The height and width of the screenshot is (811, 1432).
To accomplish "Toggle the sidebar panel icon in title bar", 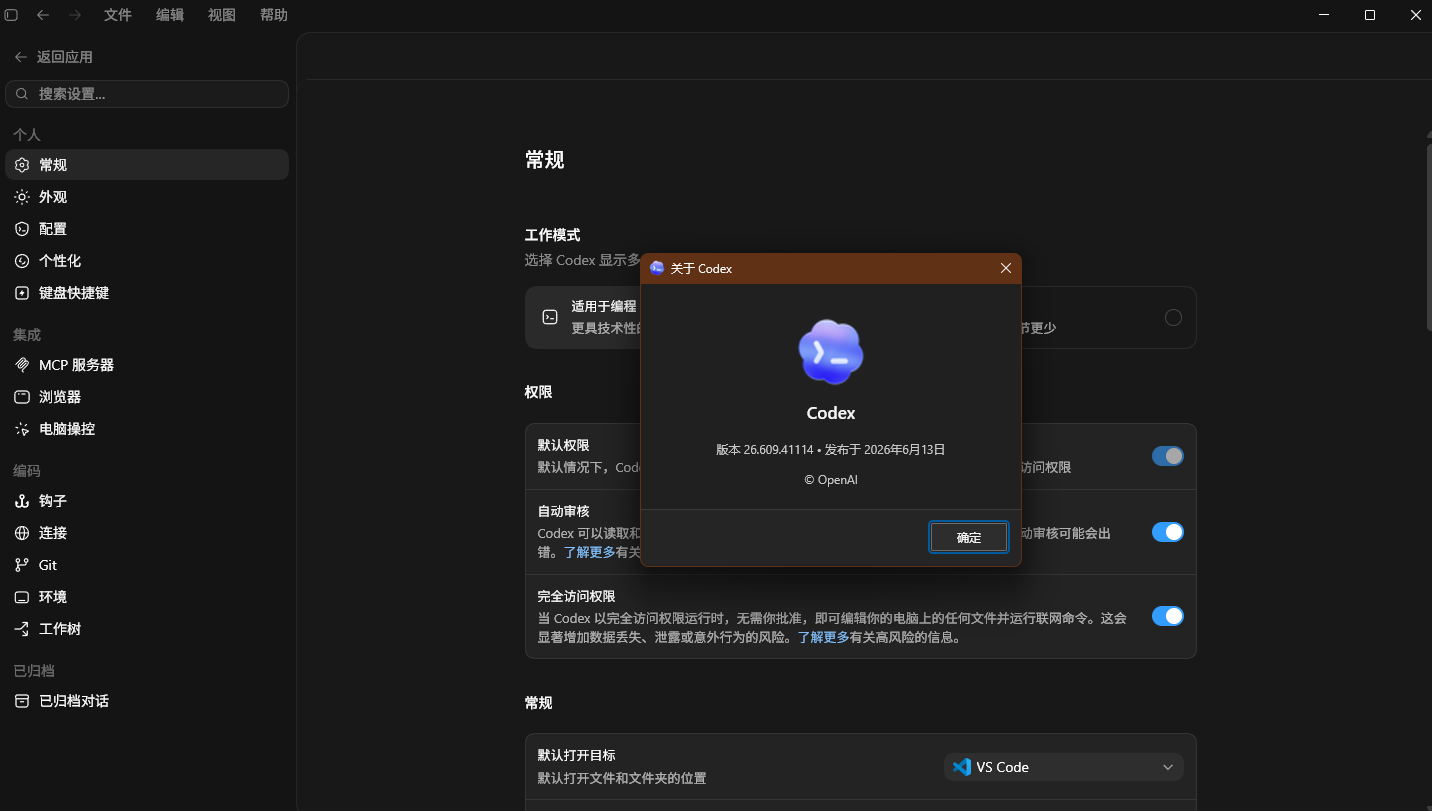I will click(12, 15).
